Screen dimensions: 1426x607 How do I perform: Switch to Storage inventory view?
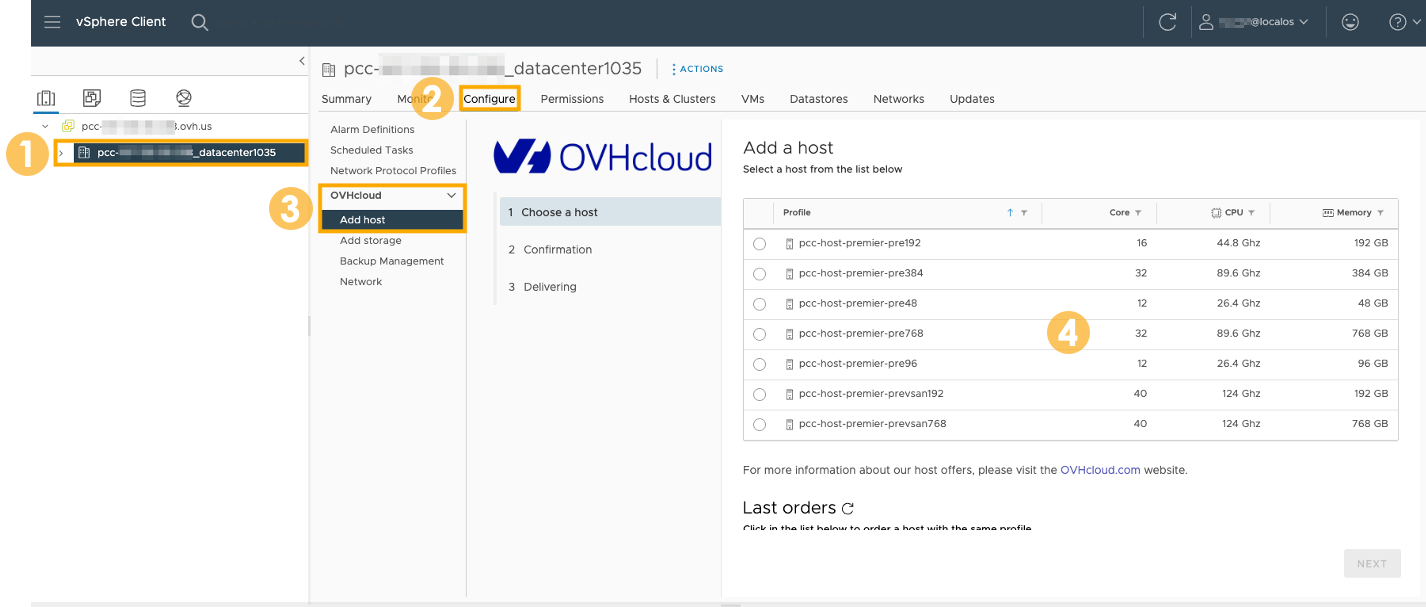138,98
